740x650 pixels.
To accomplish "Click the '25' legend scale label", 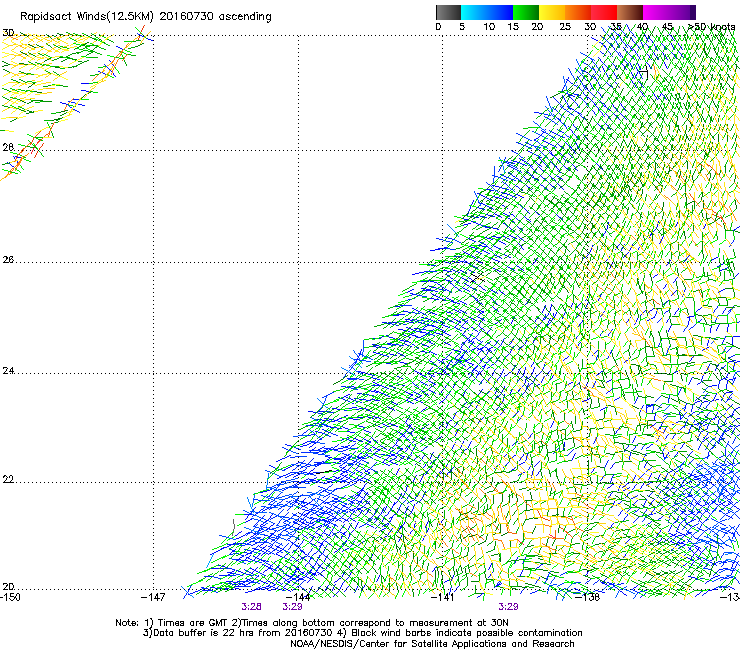I will point(565,27).
